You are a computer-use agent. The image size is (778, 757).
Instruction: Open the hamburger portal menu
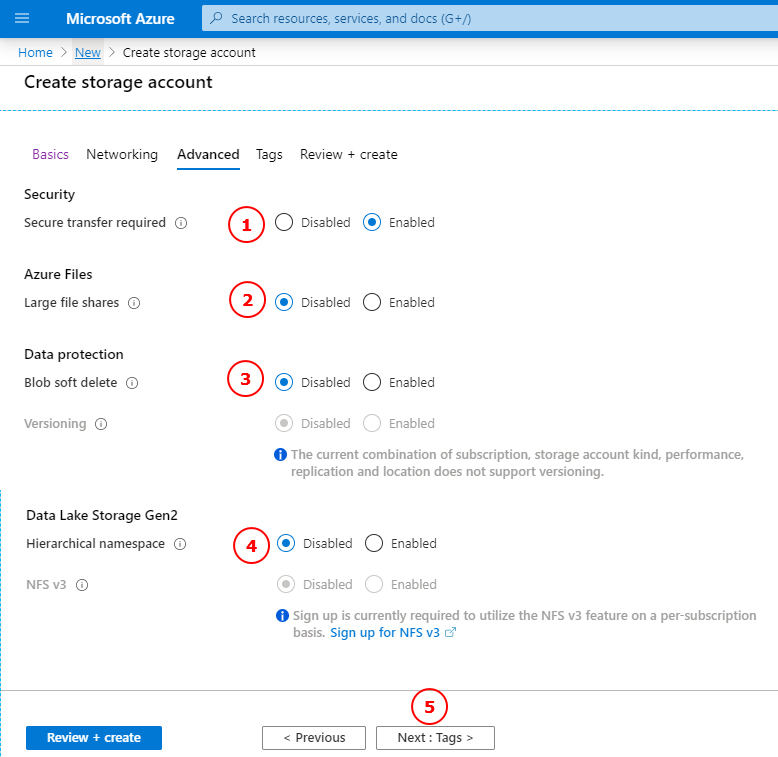(22, 18)
